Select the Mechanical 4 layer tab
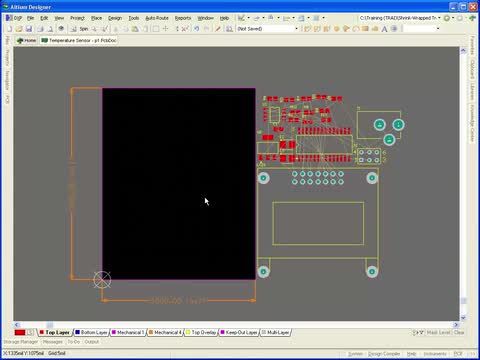 point(165,332)
